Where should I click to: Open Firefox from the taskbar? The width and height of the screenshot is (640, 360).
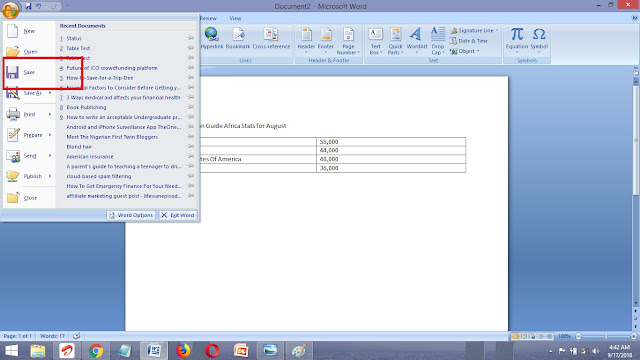coord(183,351)
